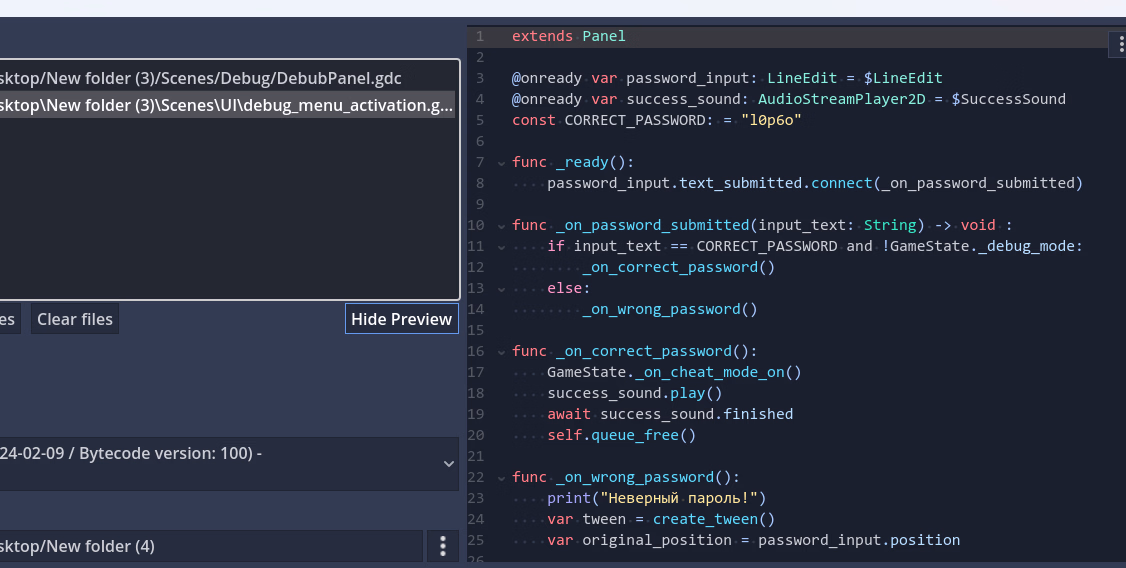The width and height of the screenshot is (1126, 568).
Task: Collapse the _on_correct_password function
Action: coord(499,351)
